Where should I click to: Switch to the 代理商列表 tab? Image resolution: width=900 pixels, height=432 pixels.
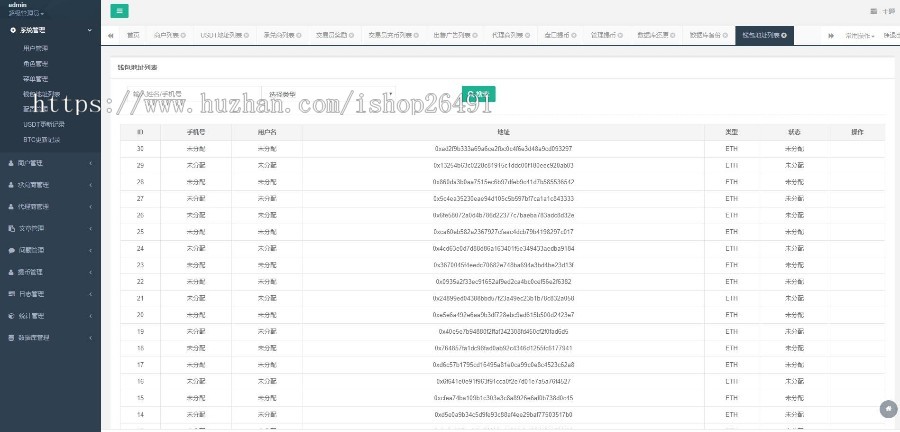tap(510, 36)
